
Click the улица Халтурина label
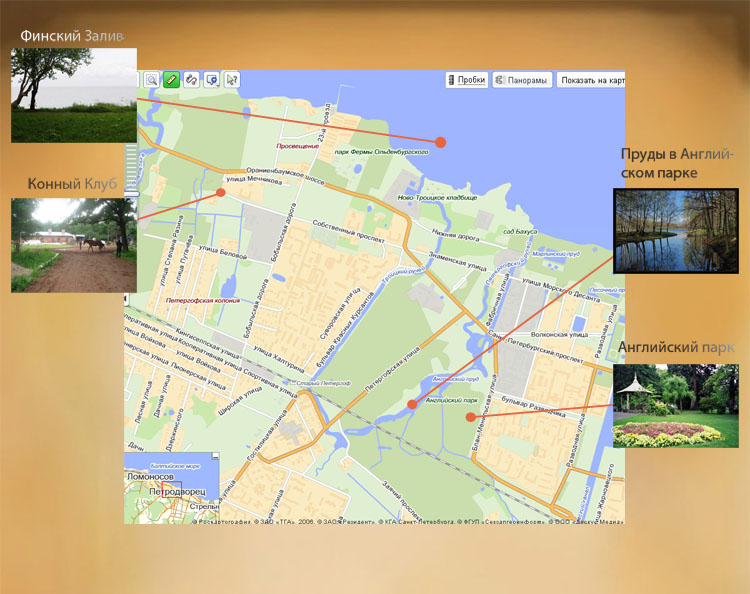(x=278, y=359)
